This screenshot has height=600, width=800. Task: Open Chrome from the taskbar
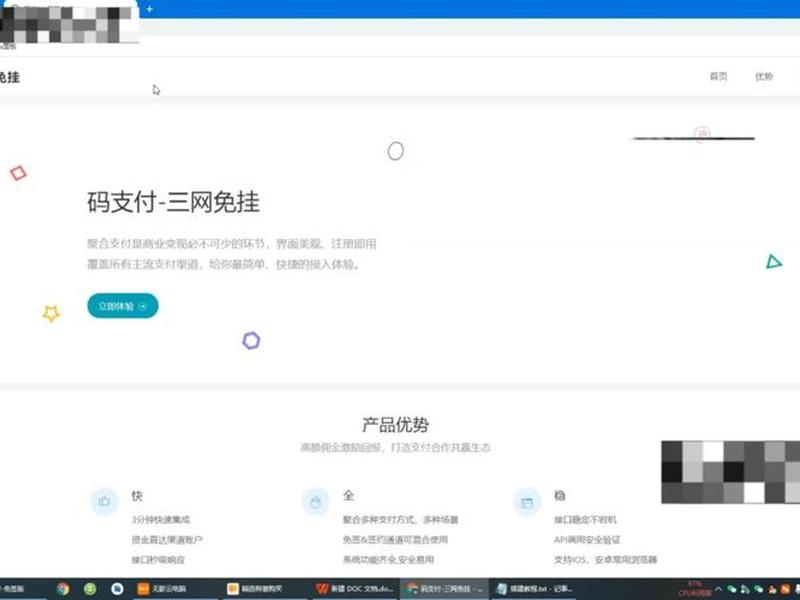pos(63,589)
